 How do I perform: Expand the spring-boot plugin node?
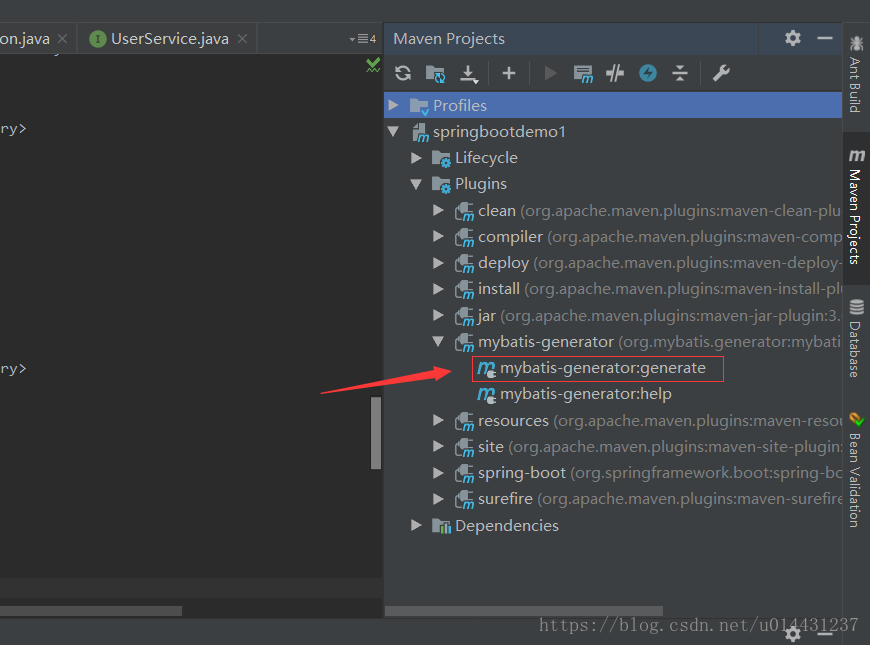(438, 472)
